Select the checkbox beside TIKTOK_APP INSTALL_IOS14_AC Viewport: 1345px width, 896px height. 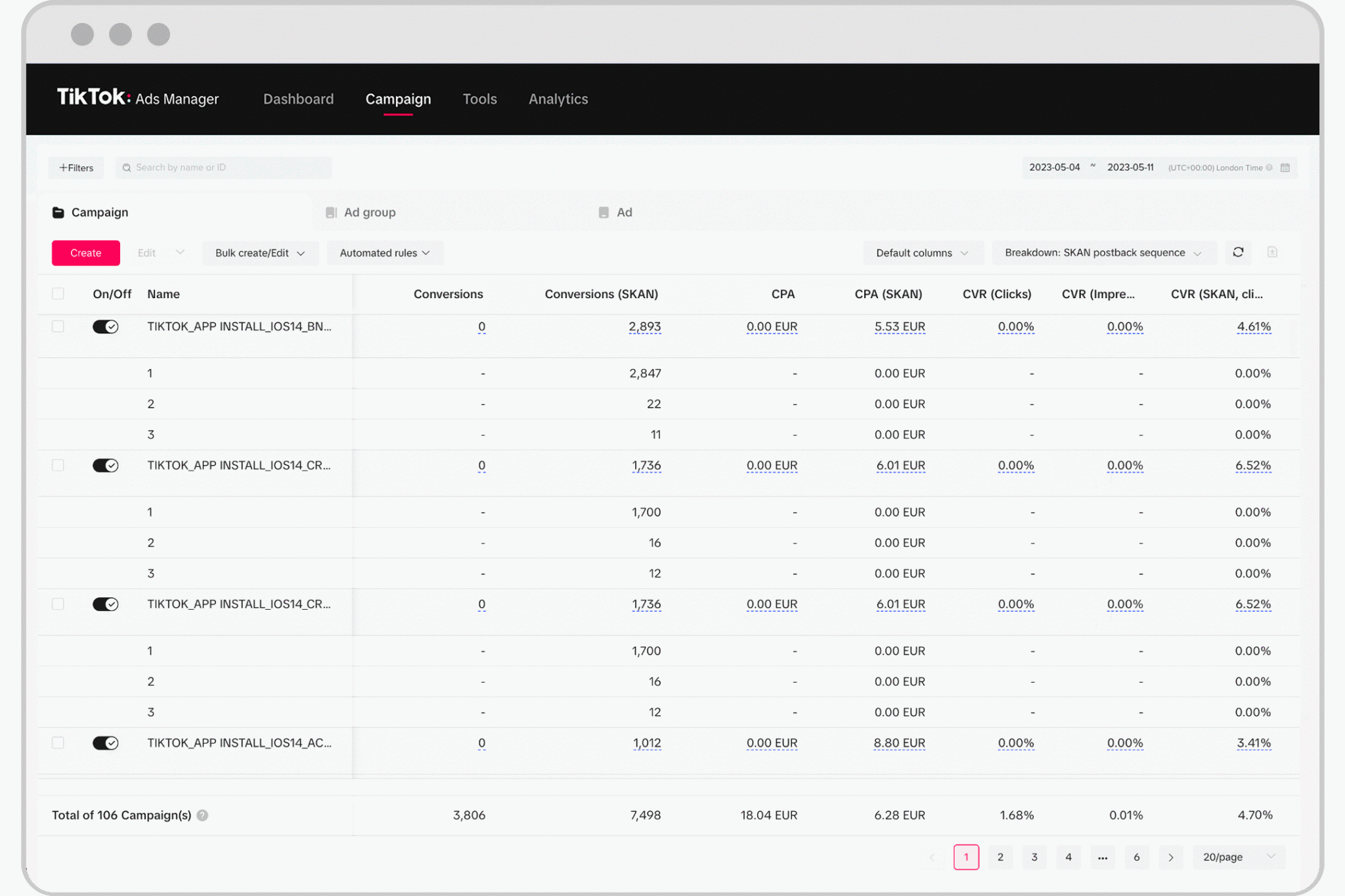click(58, 742)
